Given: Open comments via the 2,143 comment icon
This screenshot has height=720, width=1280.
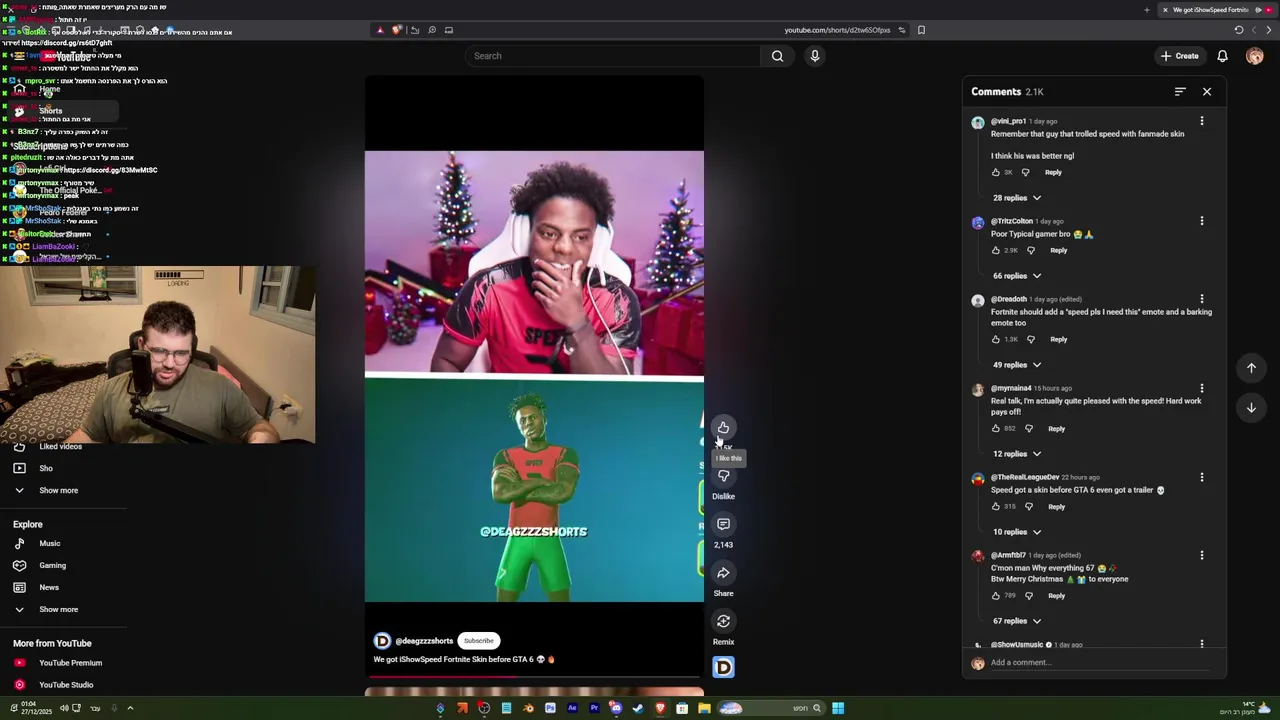Looking at the screenshot, I should tap(723, 524).
